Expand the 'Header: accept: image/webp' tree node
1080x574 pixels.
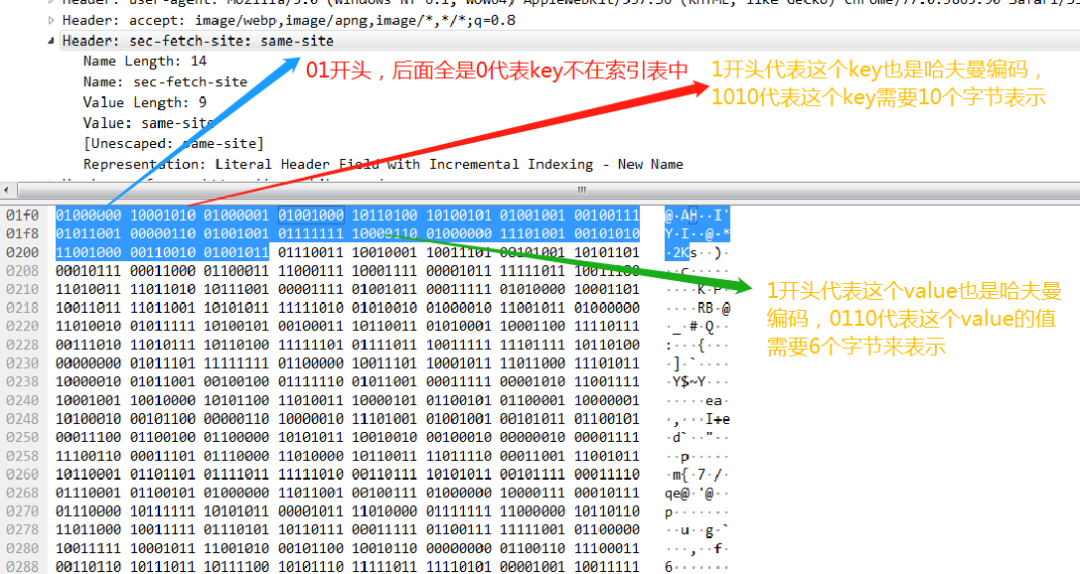point(52,20)
